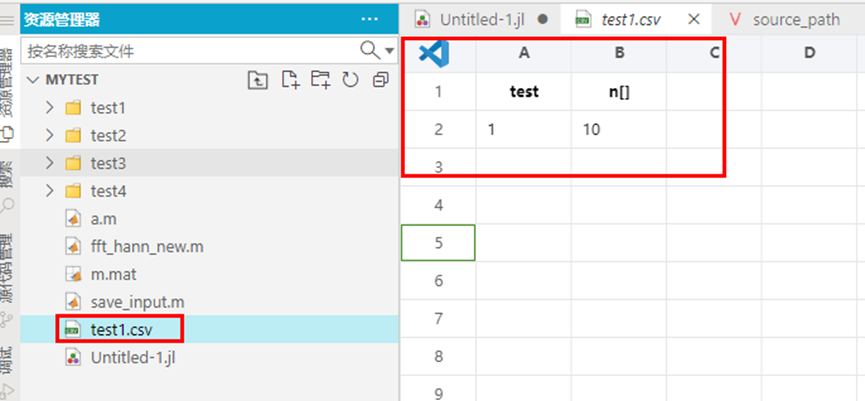Click the MATLAB file icon beside a.m

(73, 219)
